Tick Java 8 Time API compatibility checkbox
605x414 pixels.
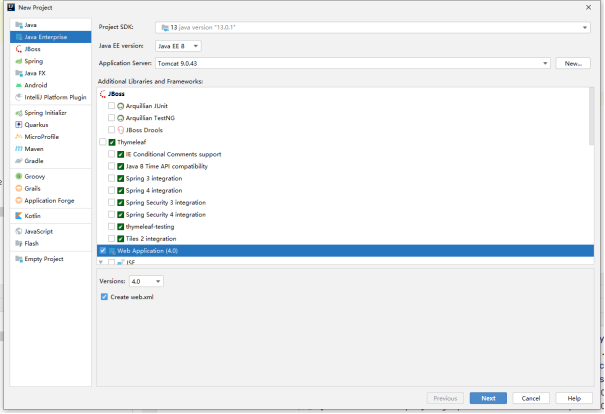112,166
